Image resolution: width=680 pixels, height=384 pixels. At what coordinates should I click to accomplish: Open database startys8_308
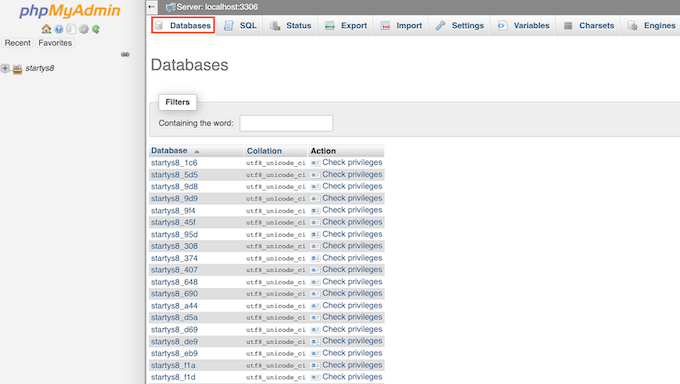(174, 246)
